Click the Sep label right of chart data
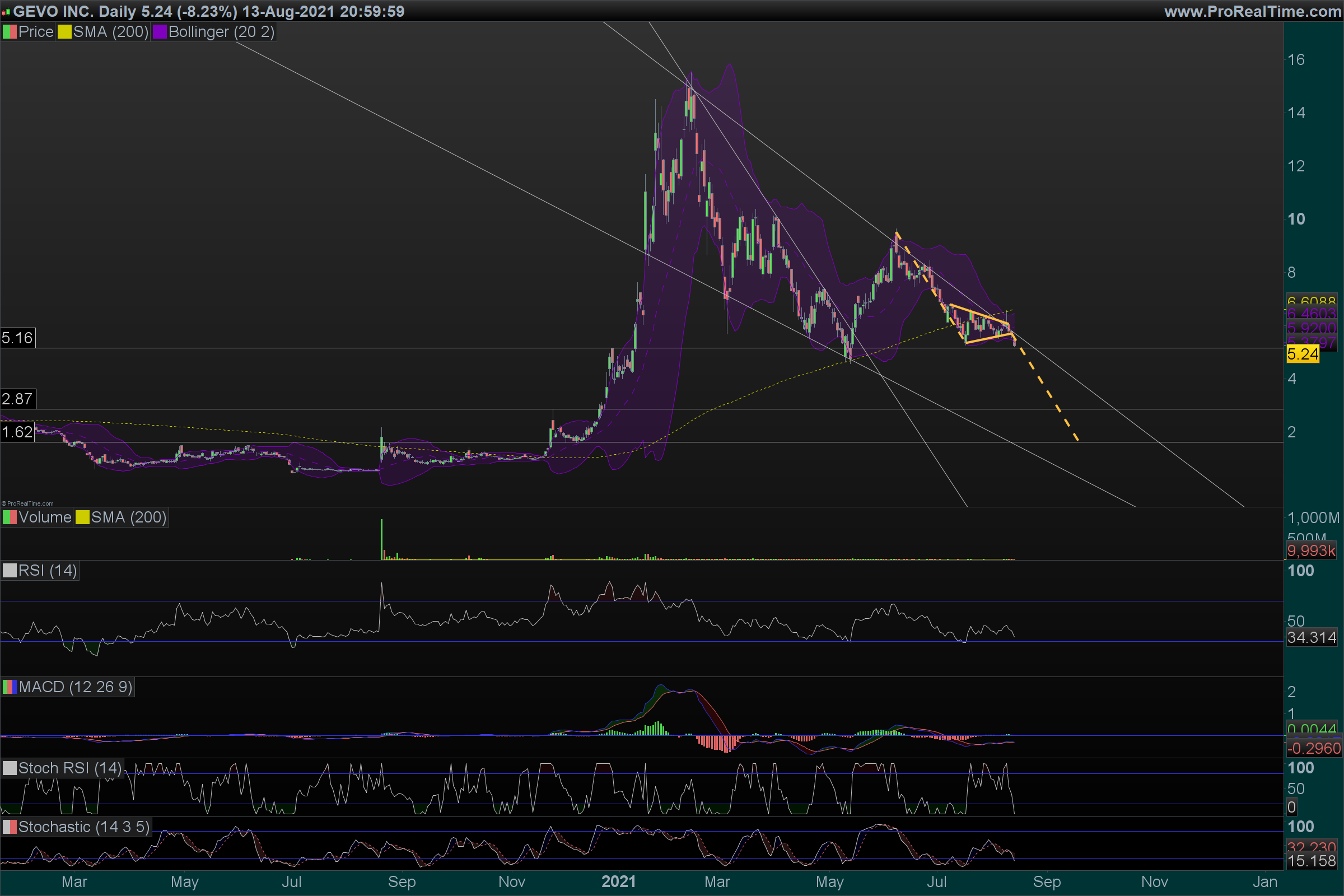This screenshot has height=896, width=1344. click(1046, 881)
